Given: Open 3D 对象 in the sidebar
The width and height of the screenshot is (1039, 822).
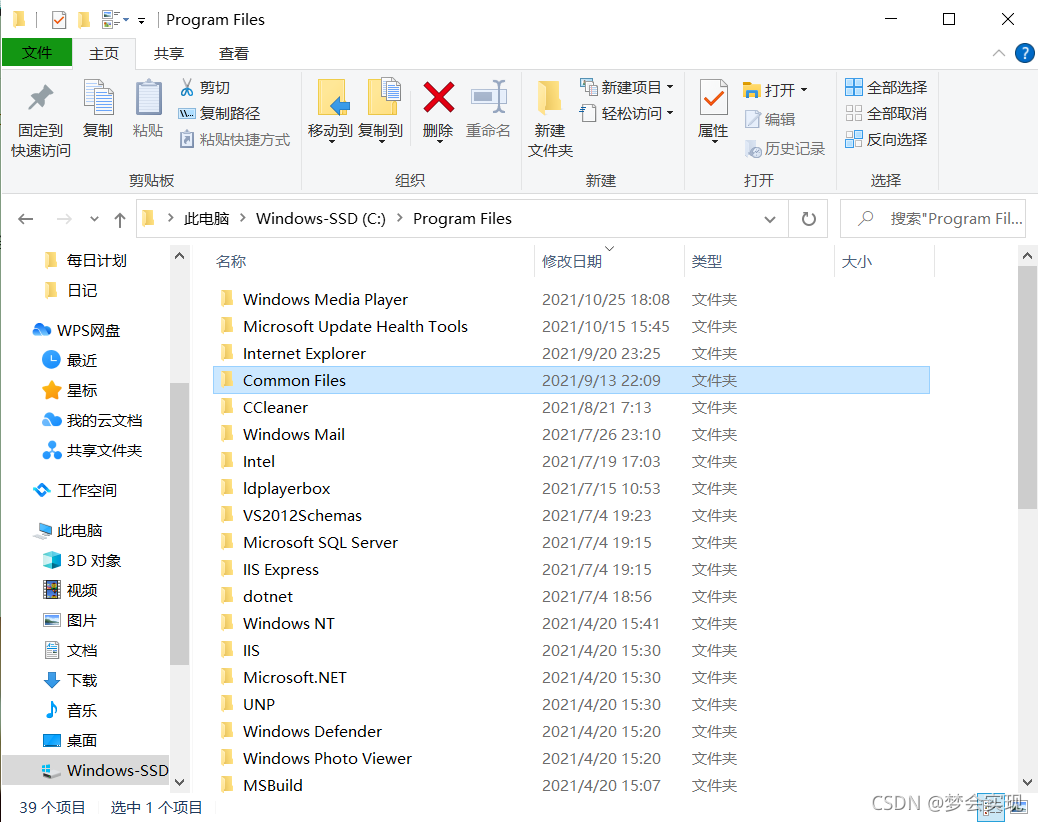Looking at the screenshot, I should 82,560.
